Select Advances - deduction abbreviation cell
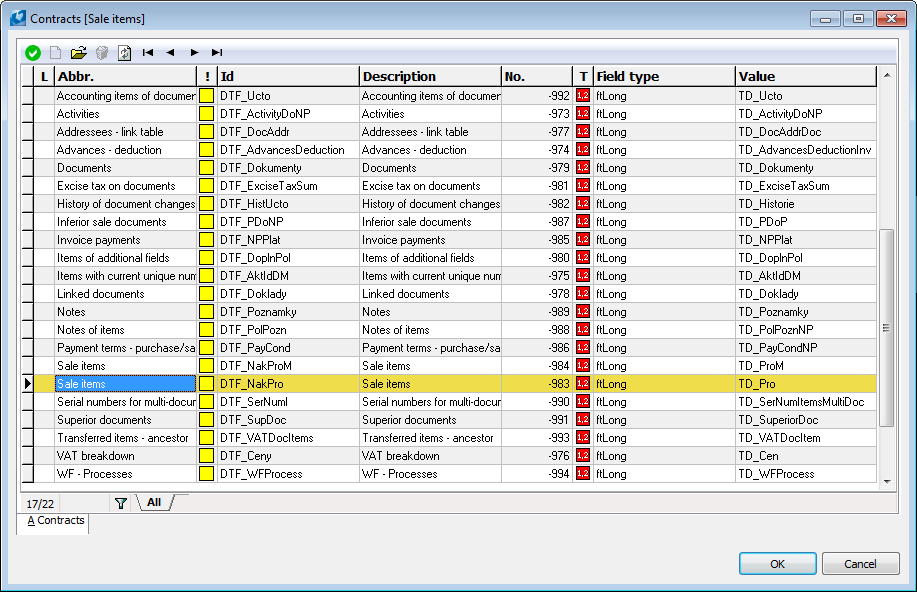Viewport: 917px width, 592px height. pos(126,150)
